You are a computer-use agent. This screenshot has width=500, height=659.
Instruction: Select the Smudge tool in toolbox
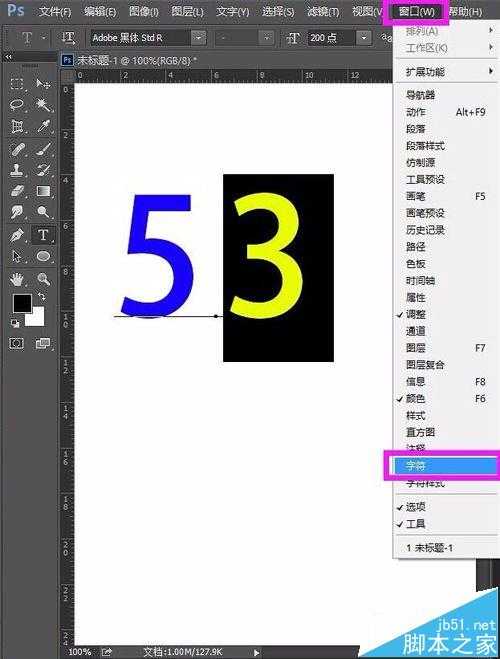click(x=17, y=211)
